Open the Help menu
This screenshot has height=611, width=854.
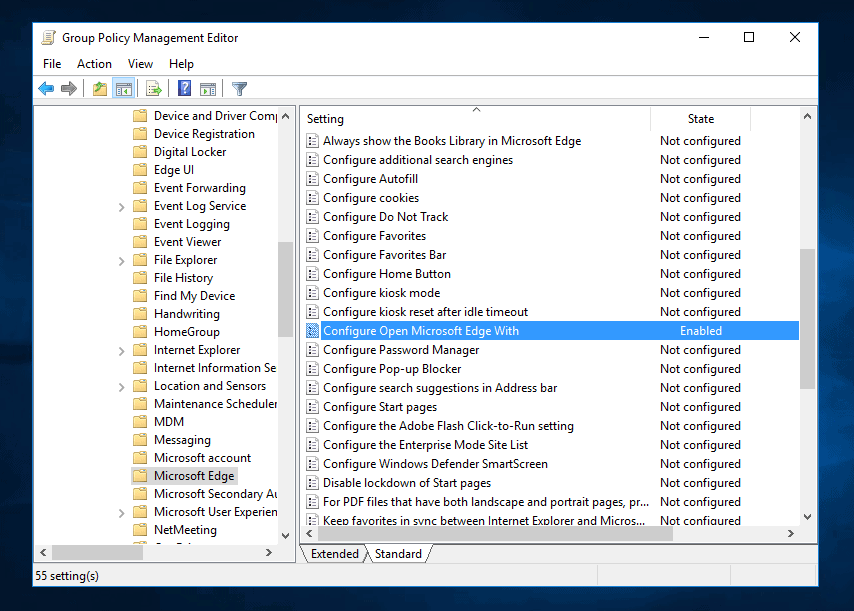point(181,64)
